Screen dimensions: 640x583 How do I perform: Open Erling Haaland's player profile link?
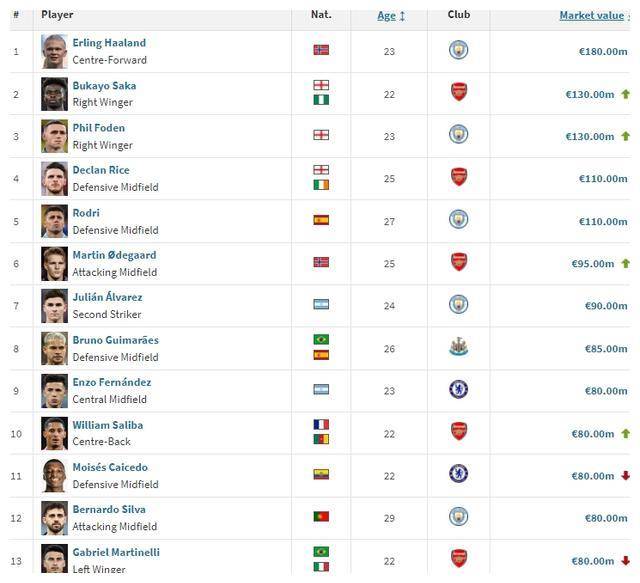point(109,43)
